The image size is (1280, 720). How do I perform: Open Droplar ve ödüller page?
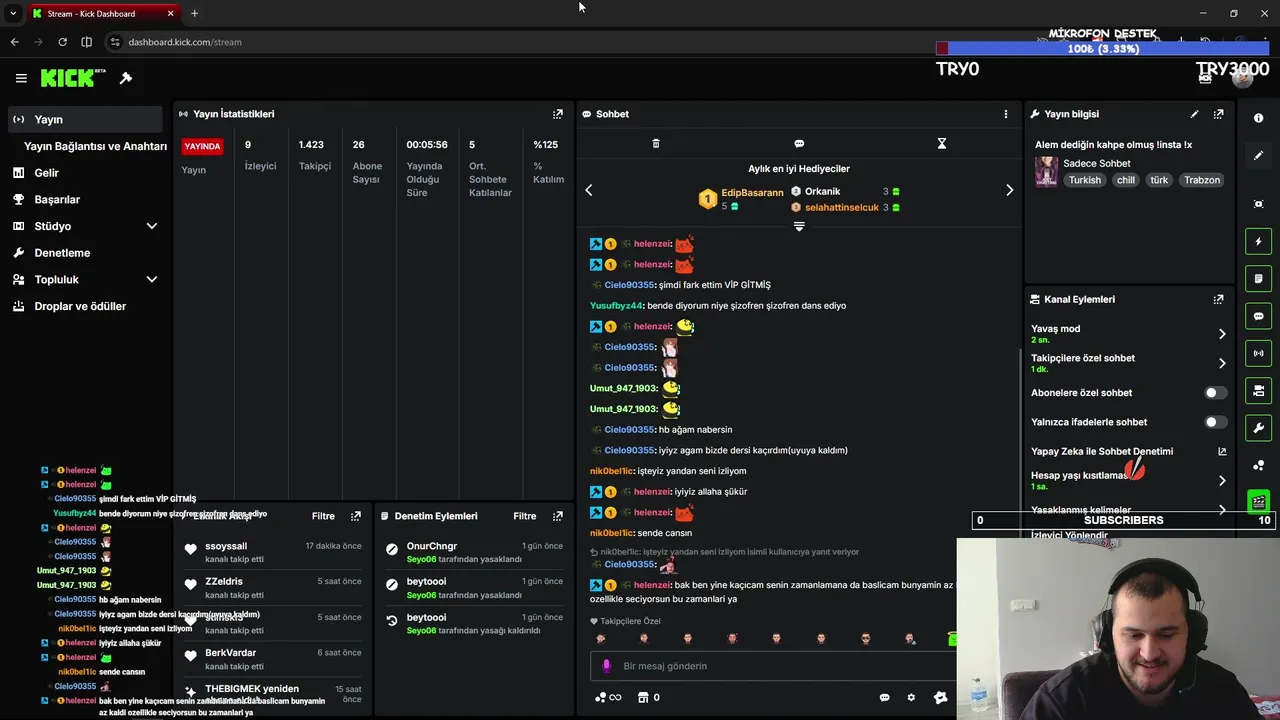[x=80, y=306]
